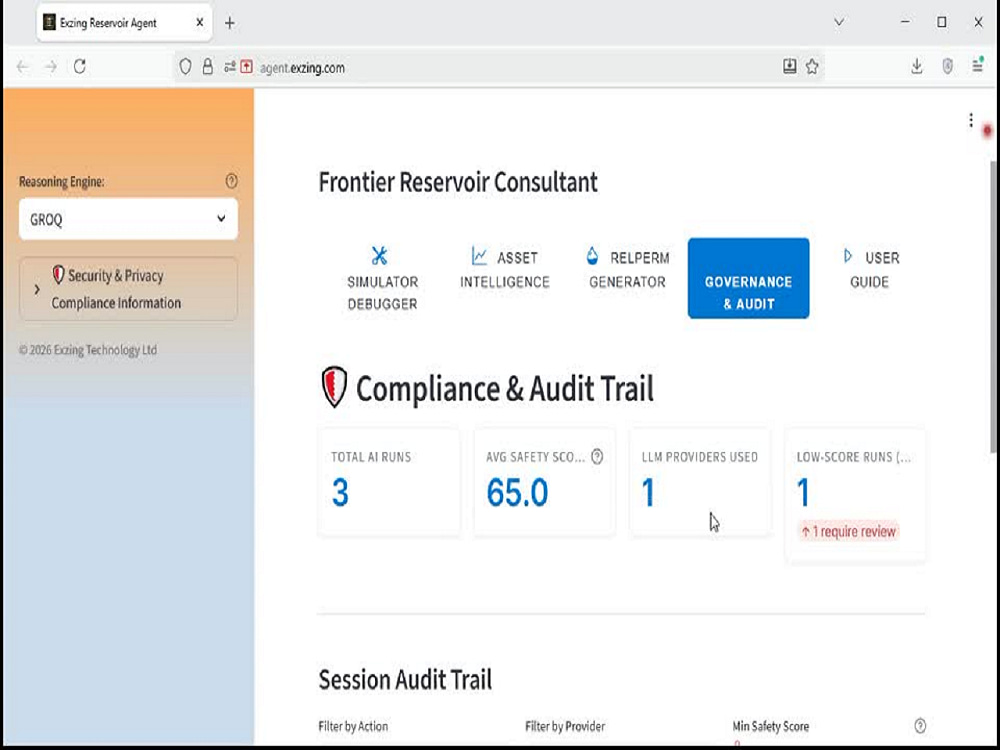The width and height of the screenshot is (1000, 750).
Task: Click the 65.0 average safety score
Action: tap(517, 492)
